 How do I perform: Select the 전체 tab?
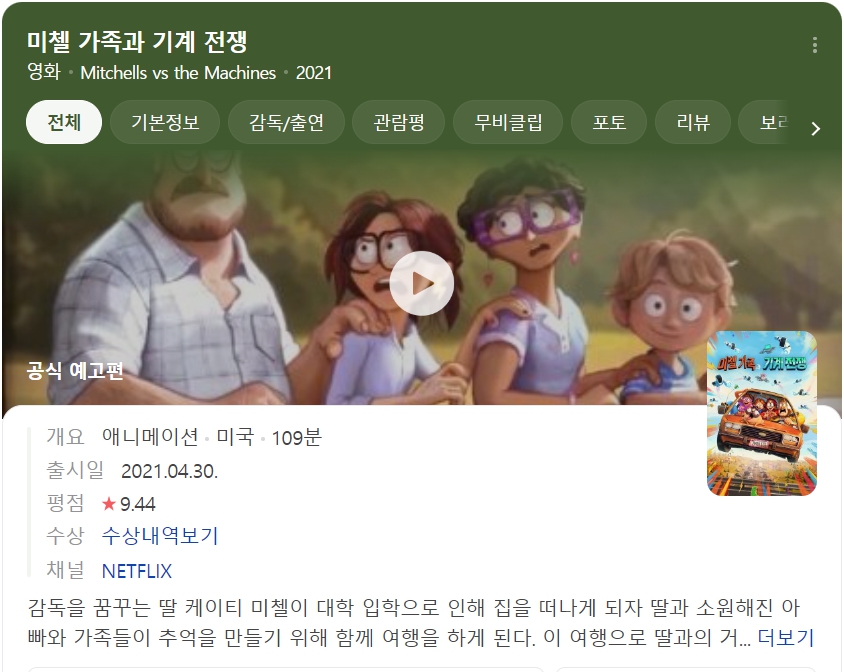pos(64,122)
